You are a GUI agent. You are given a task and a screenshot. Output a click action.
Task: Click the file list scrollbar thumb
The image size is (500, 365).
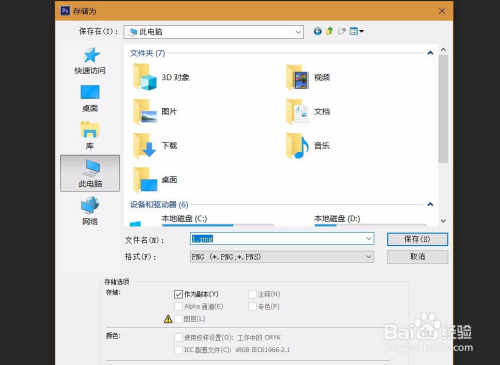tap(443, 109)
